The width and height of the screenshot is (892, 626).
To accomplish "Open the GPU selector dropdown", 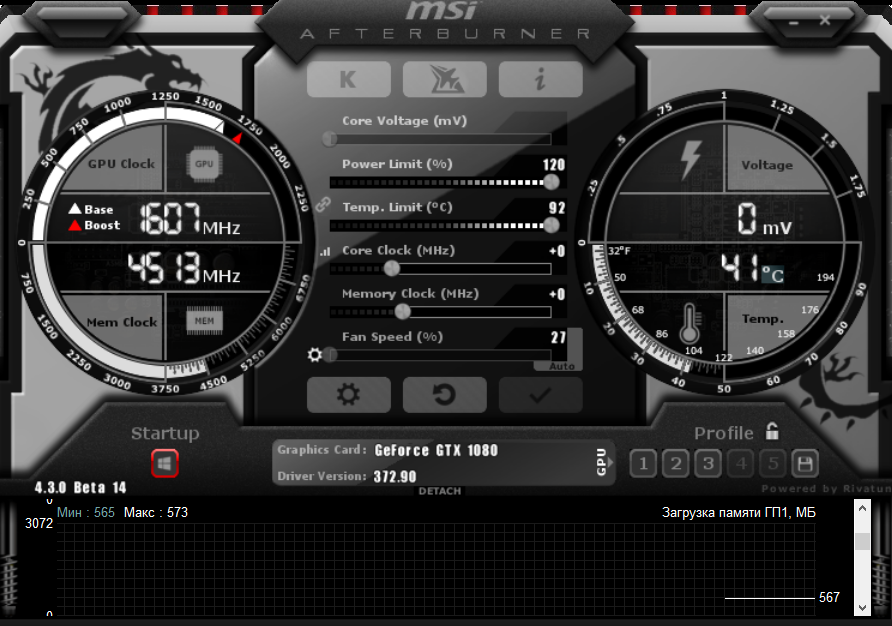I will point(601,461).
